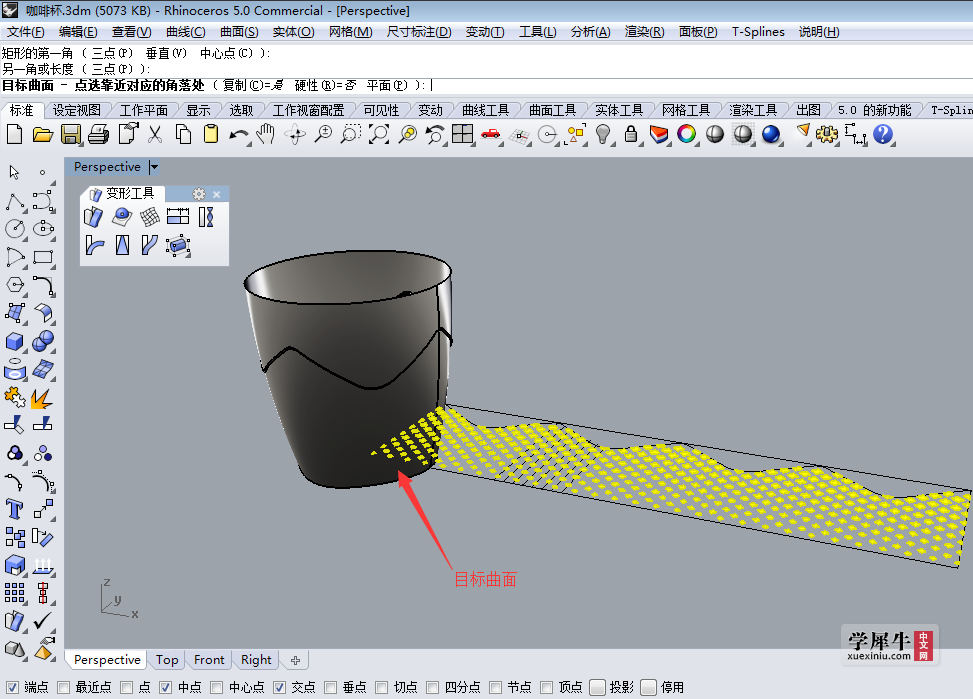Select the Text tool T icon
Viewport: 973px width, 699px height.
[14, 510]
